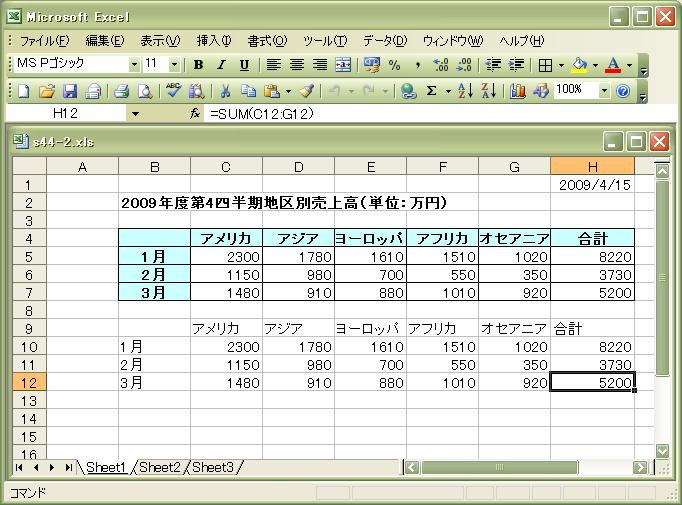682x505 pixels.
Task: Open font name dropdown MS Pゴシック
Action: [134, 65]
